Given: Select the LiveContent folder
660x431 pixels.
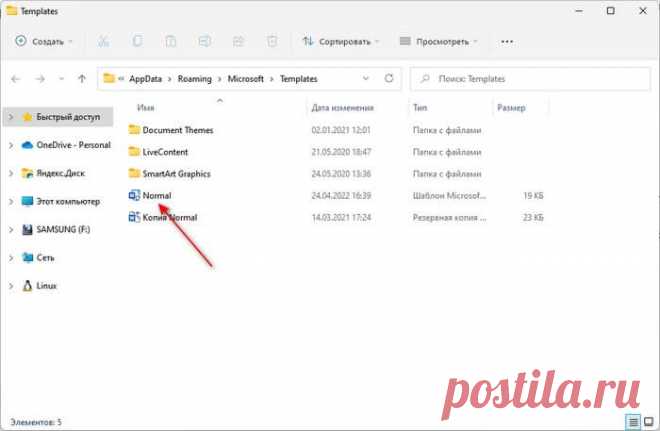Looking at the screenshot, I should pyautogui.click(x=165, y=152).
